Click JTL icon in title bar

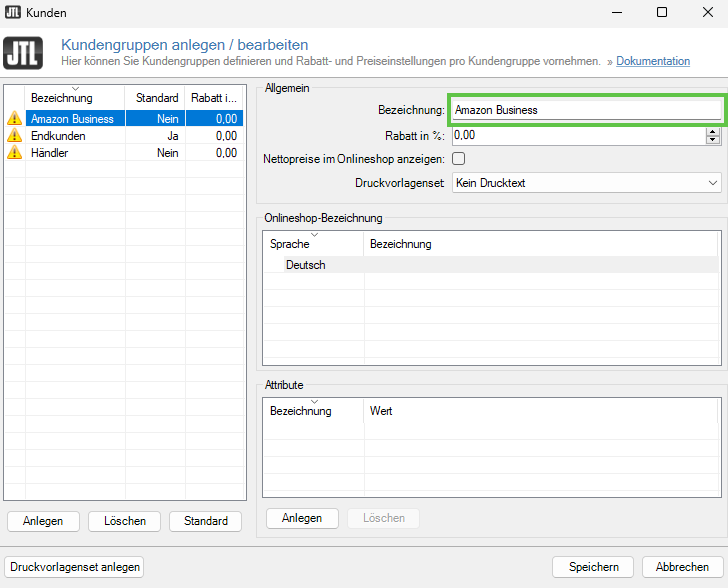13,12
